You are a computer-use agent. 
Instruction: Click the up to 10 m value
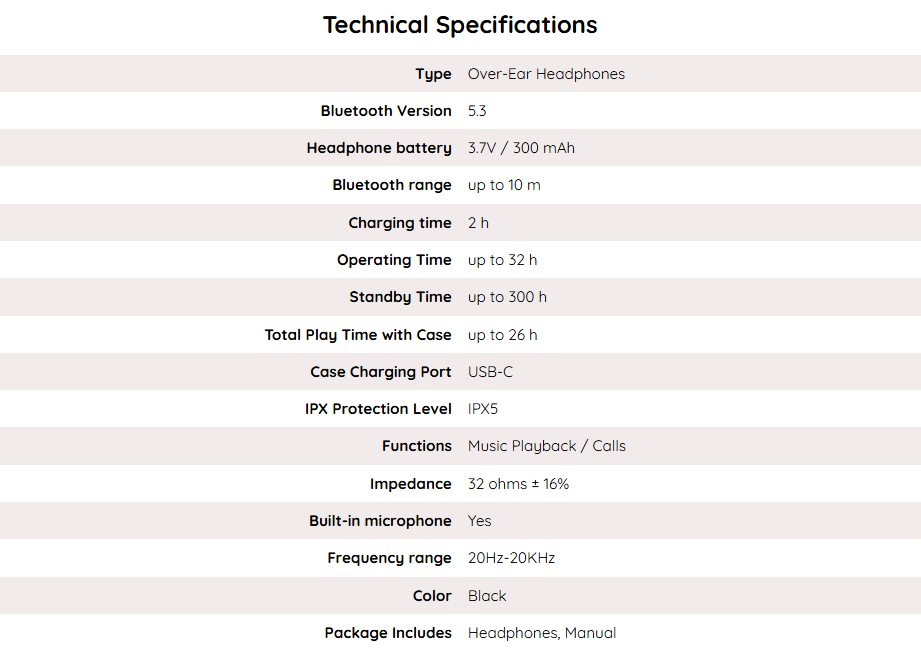coord(504,185)
